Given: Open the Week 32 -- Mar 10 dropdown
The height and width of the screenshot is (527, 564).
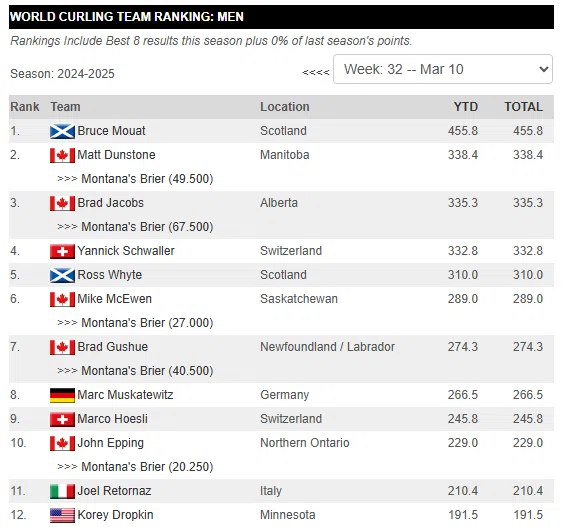Looking at the screenshot, I should [443, 69].
